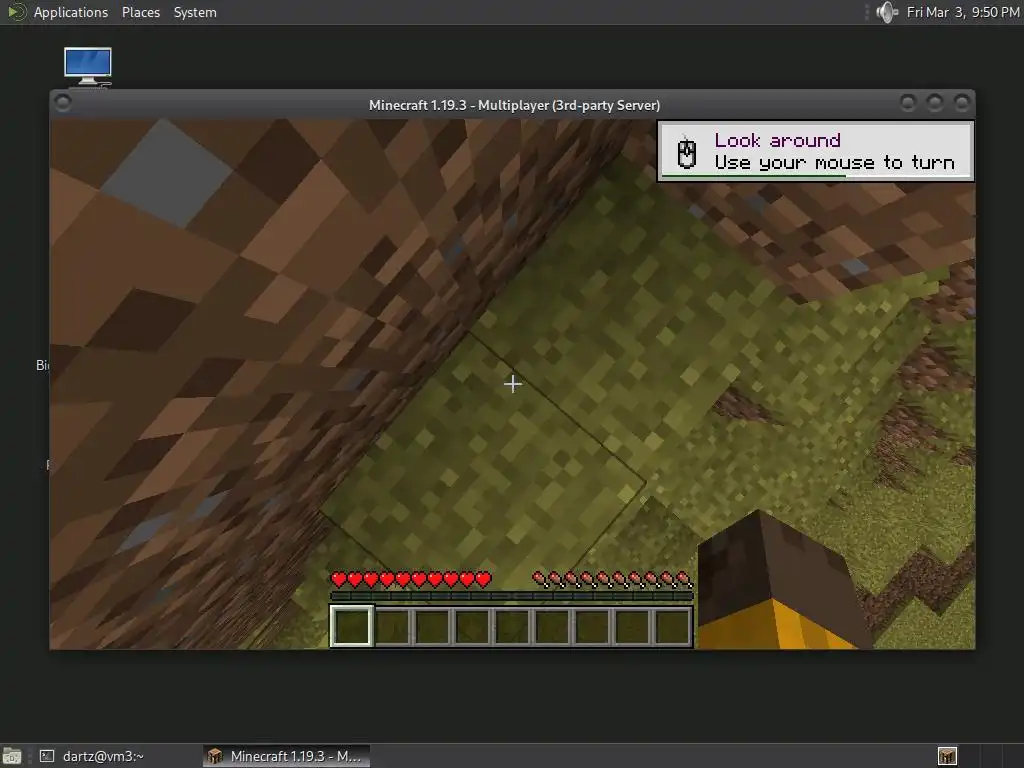Screen dimensions: 1024x768
Task: Click the mouse icon in tutorial toast
Action: tap(686, 152)
